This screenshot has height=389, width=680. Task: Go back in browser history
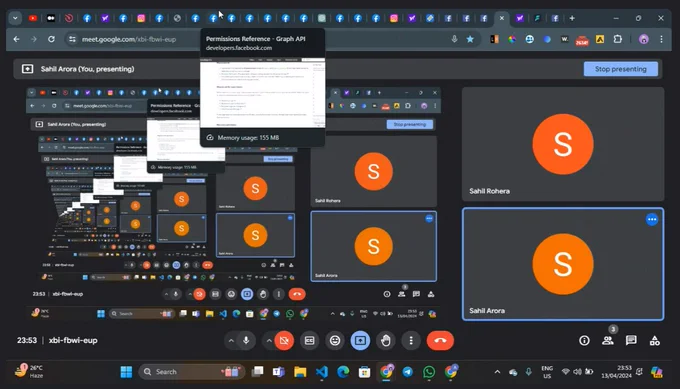point(16,39)
